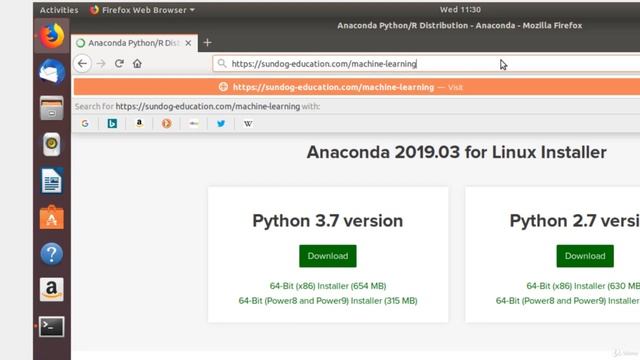Go back with the browser back arrow
640x360 pixels.
click(82, 64)
